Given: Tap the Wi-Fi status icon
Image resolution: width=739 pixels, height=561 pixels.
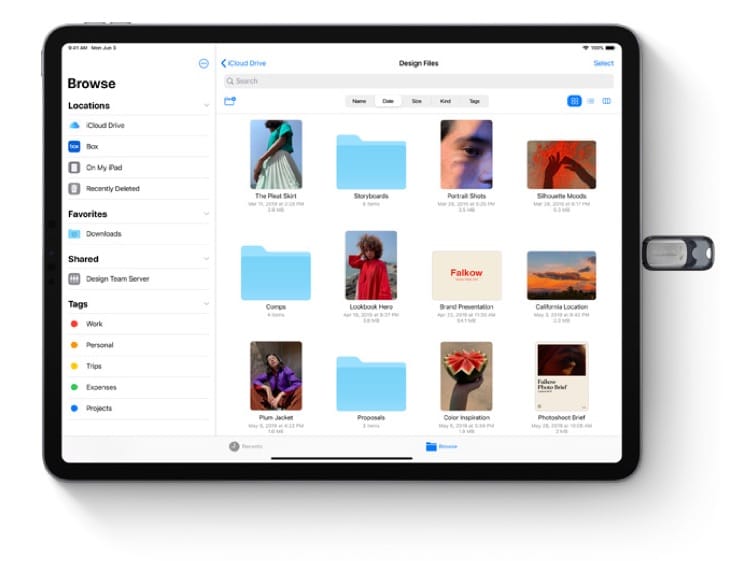Looking at the screenshot, I should [x=586, y=48].
